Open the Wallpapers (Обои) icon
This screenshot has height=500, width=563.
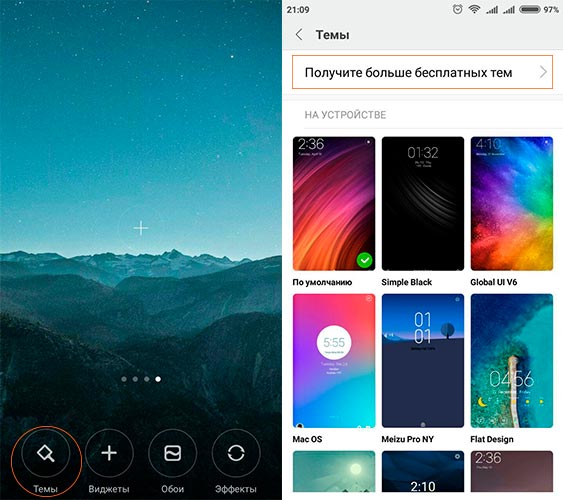(172, 453)
